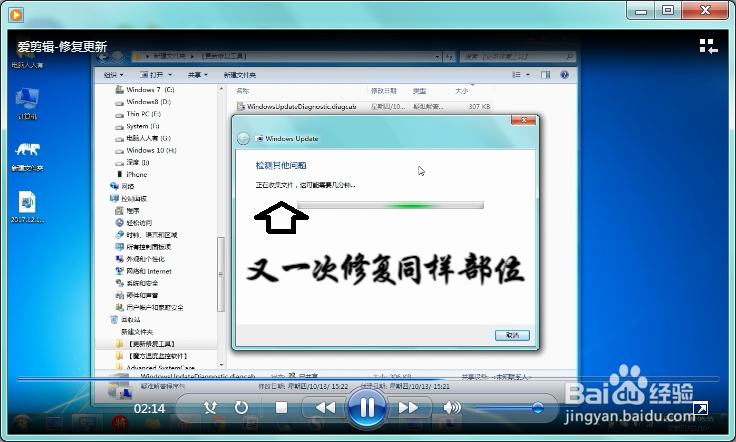The height and width of the screenshot is (442, 736).
Task: Open the 共享 dropdown menu
Action: [197, 75]
